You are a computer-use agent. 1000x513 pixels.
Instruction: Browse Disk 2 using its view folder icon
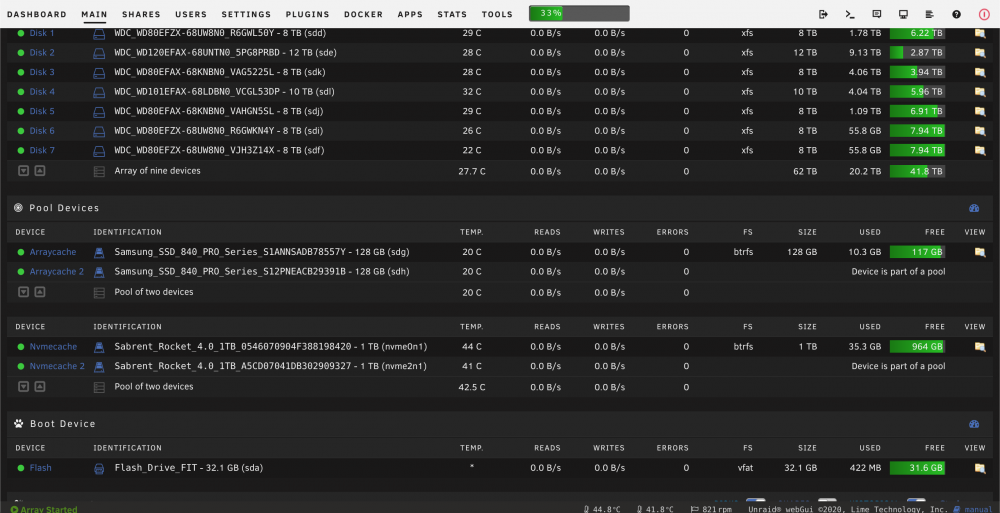click(x=980, y=53)
